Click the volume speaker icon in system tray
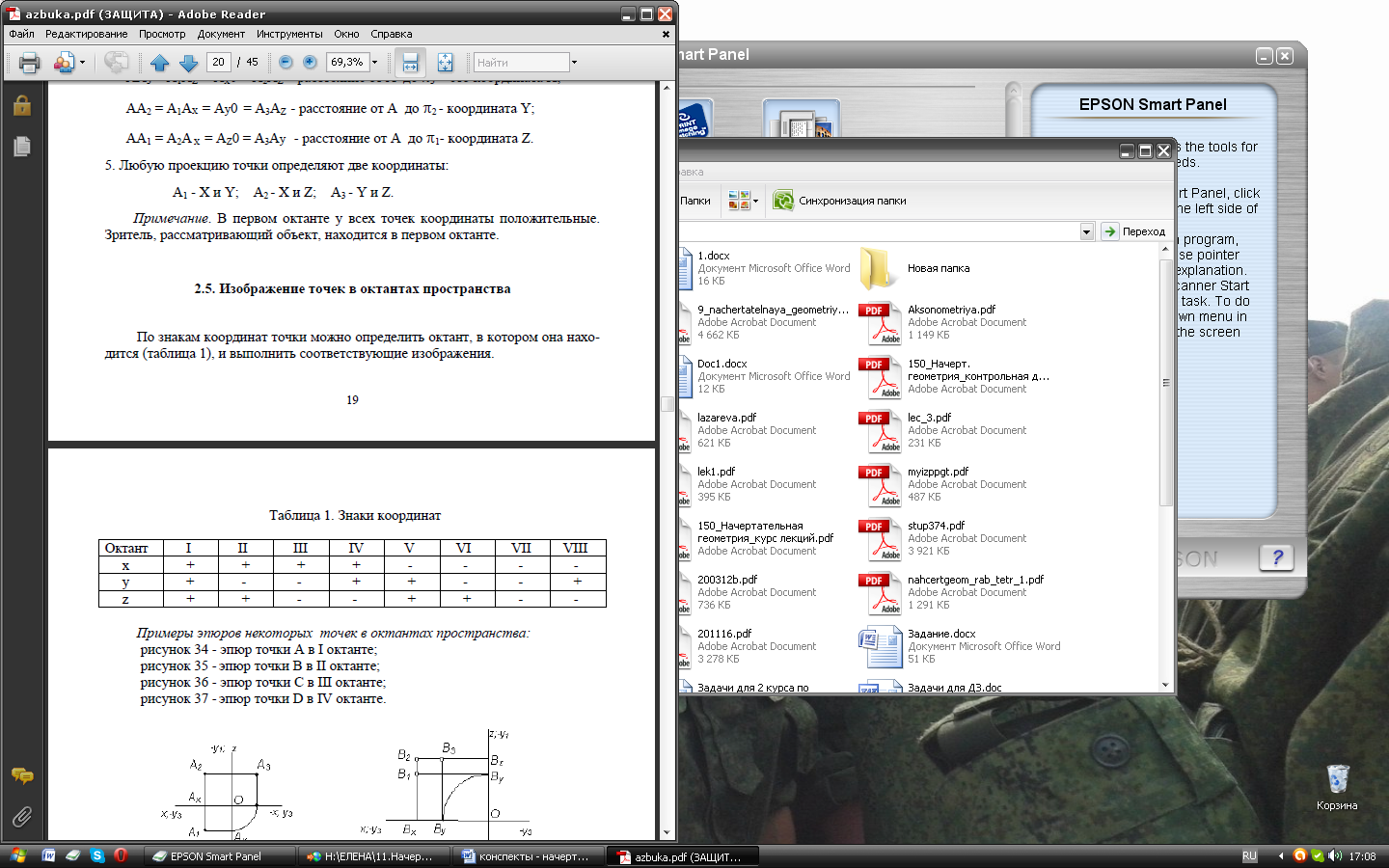This screenshot has height=868, width=1389. (x=1335, y=855)
